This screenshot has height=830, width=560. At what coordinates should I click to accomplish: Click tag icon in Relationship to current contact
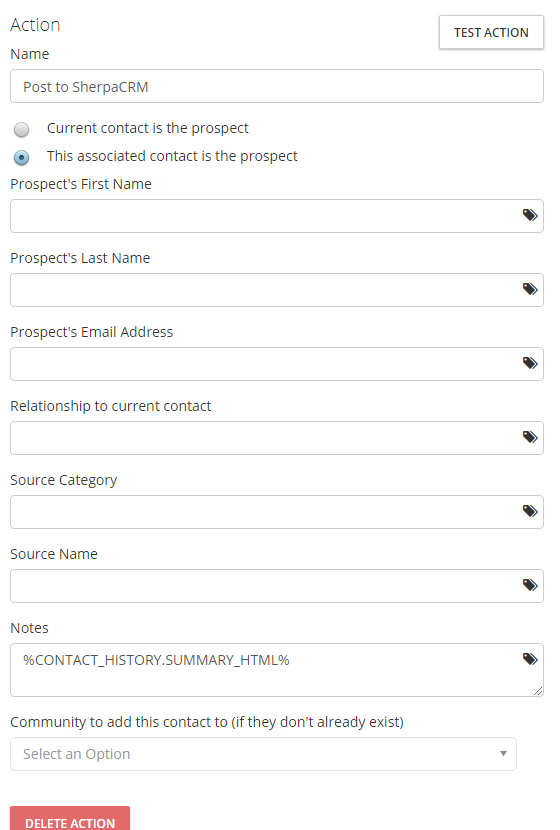530,438
